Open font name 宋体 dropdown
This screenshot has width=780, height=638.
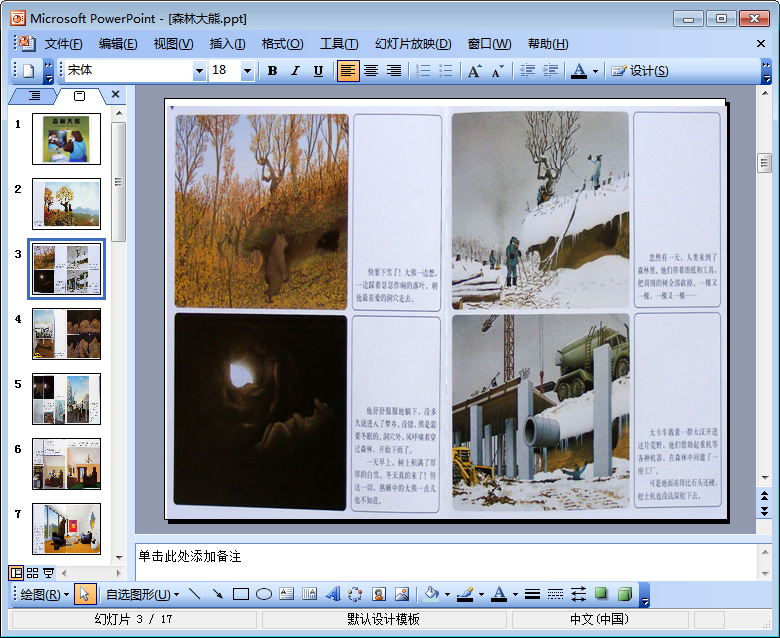point(199,71)
